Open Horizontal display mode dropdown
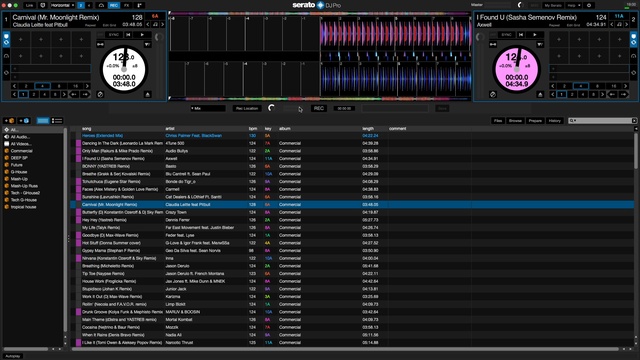 point(62,5)
